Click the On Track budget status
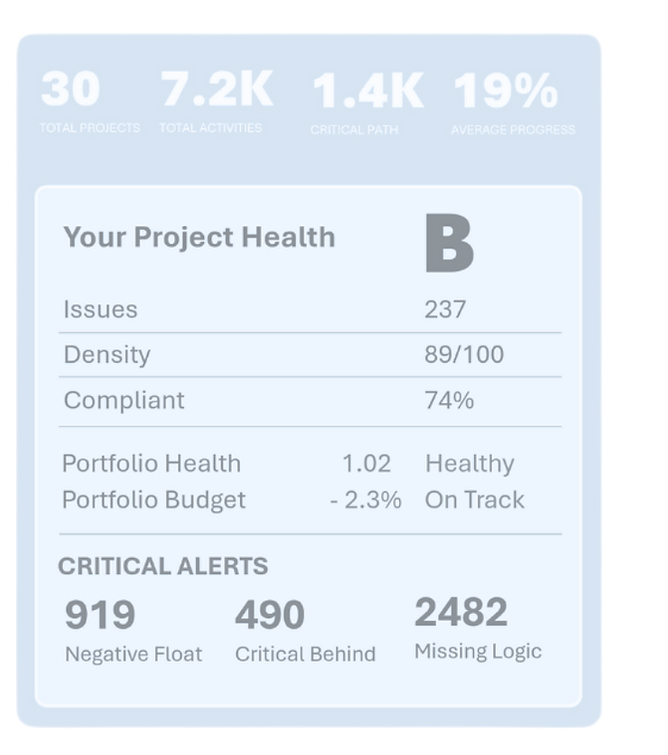 474,499
